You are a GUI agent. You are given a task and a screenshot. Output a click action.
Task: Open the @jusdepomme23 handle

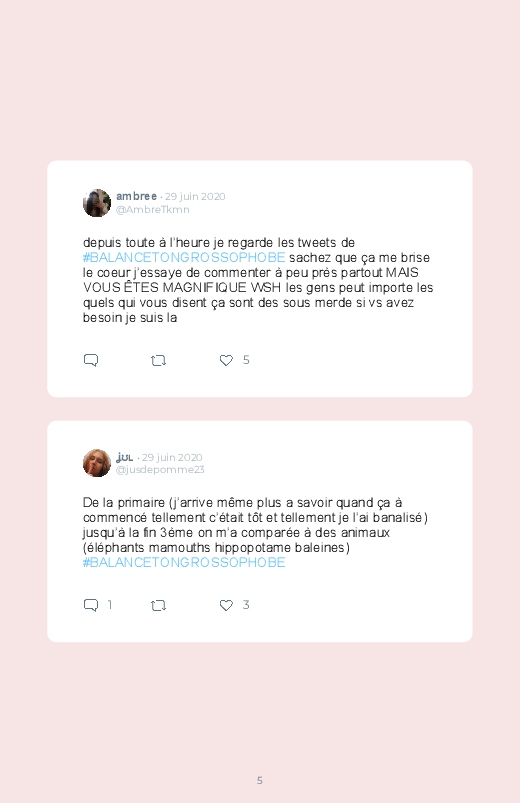[160, 470]
